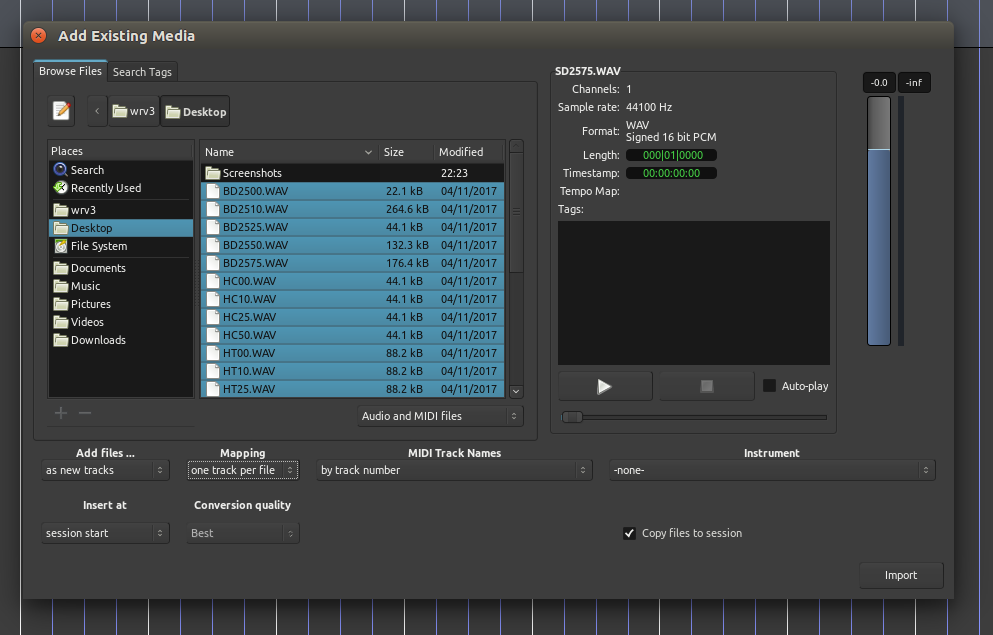Switch to the Search Tags tab

tap(142, 71)
